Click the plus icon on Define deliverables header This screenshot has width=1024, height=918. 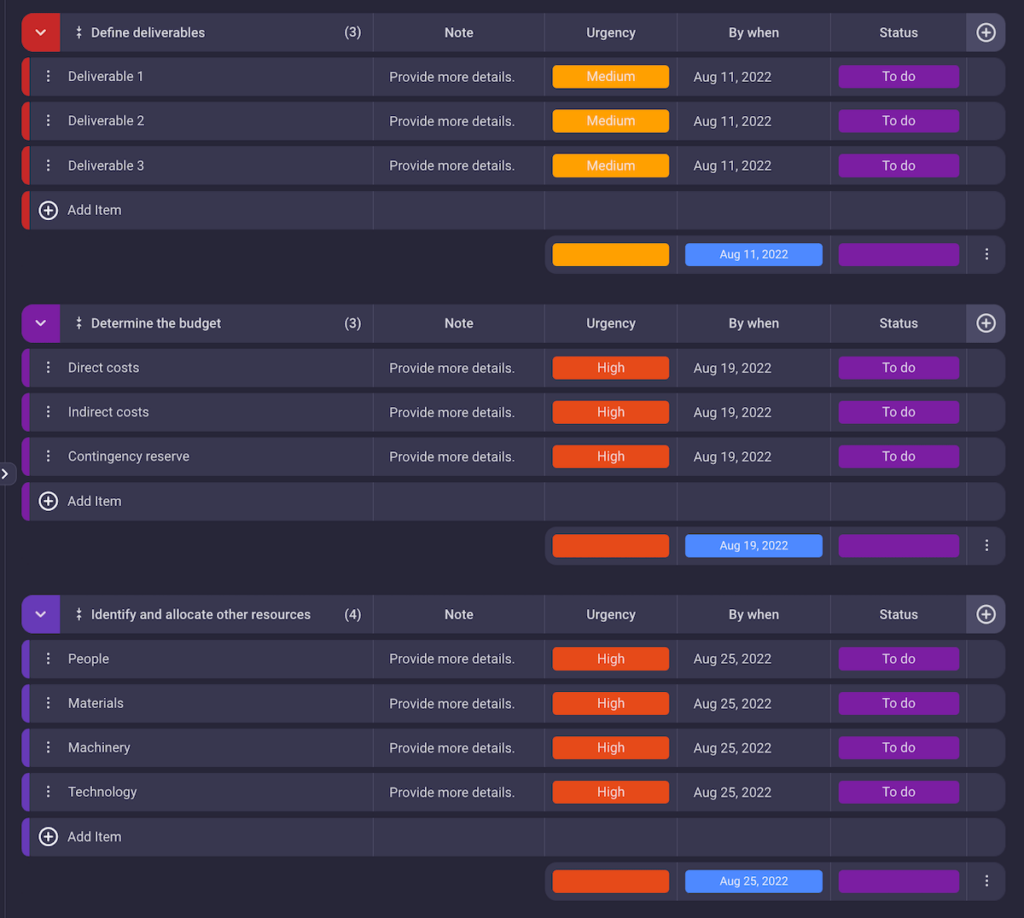[986, 32]
